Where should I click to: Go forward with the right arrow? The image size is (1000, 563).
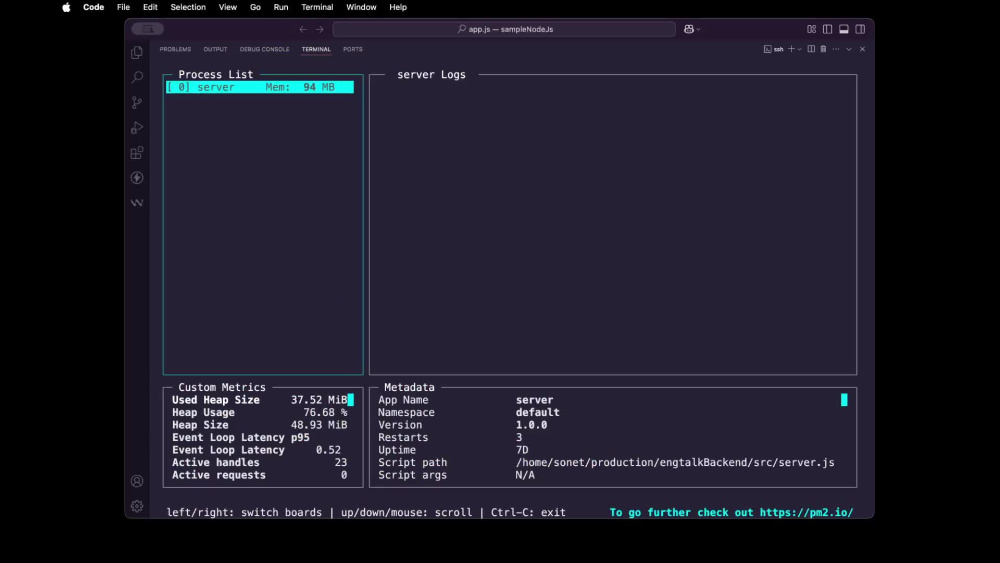(320, 29)
